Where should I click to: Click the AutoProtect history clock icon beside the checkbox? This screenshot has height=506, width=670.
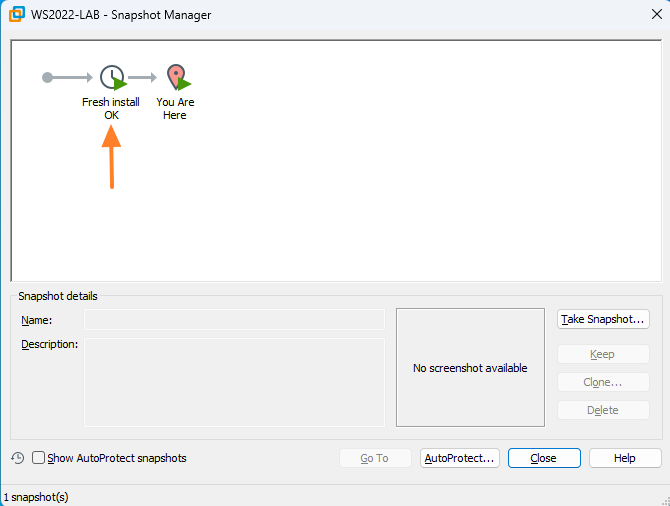coord(18,458)
